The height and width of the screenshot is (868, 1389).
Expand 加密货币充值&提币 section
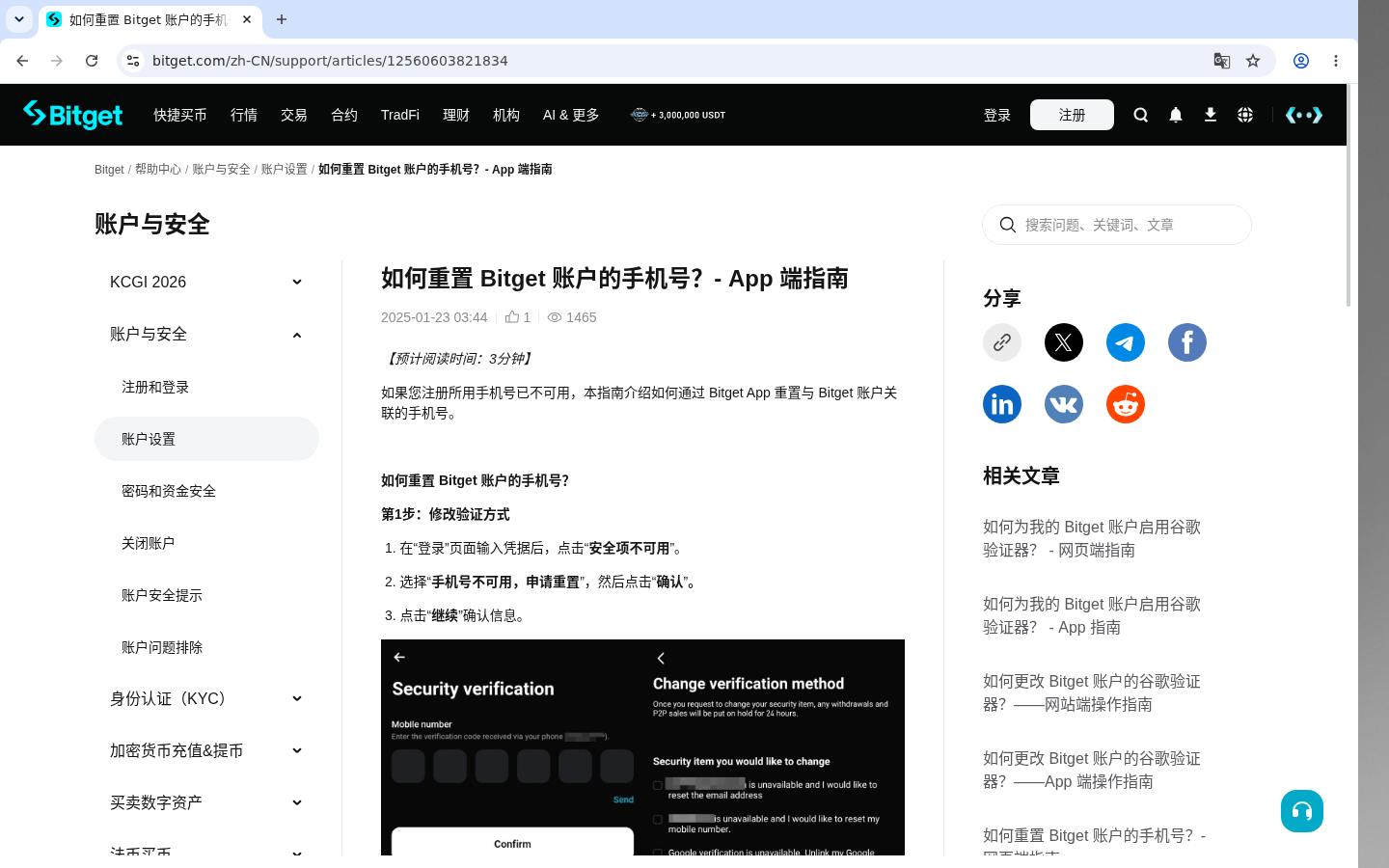(x=206, y=750)
